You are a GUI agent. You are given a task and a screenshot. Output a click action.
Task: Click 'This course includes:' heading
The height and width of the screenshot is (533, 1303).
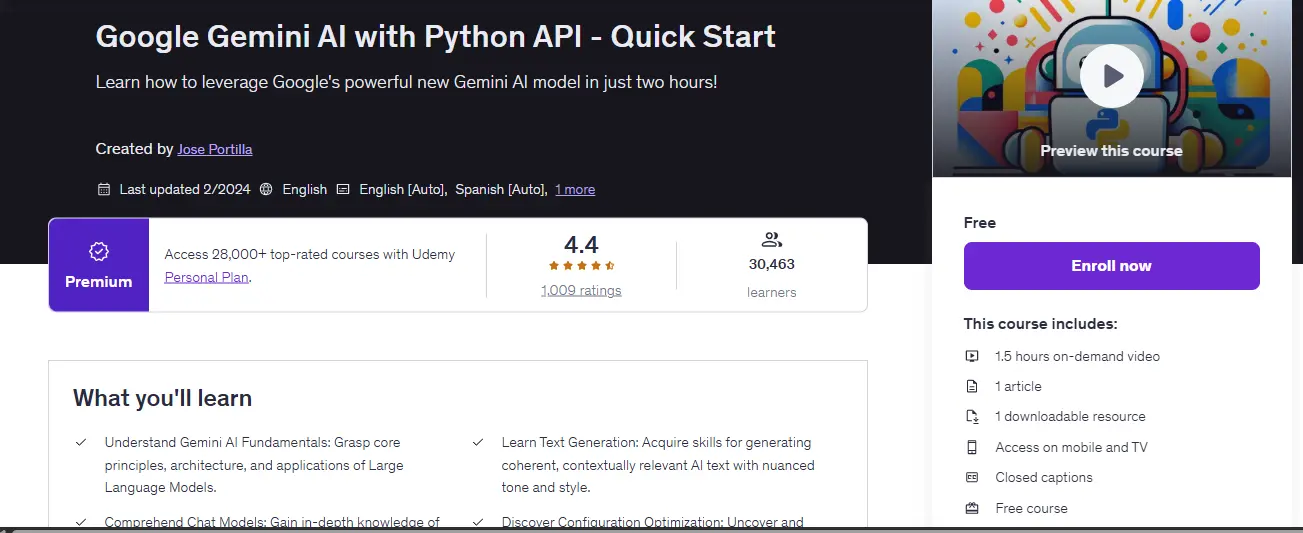coord(1040,324)
